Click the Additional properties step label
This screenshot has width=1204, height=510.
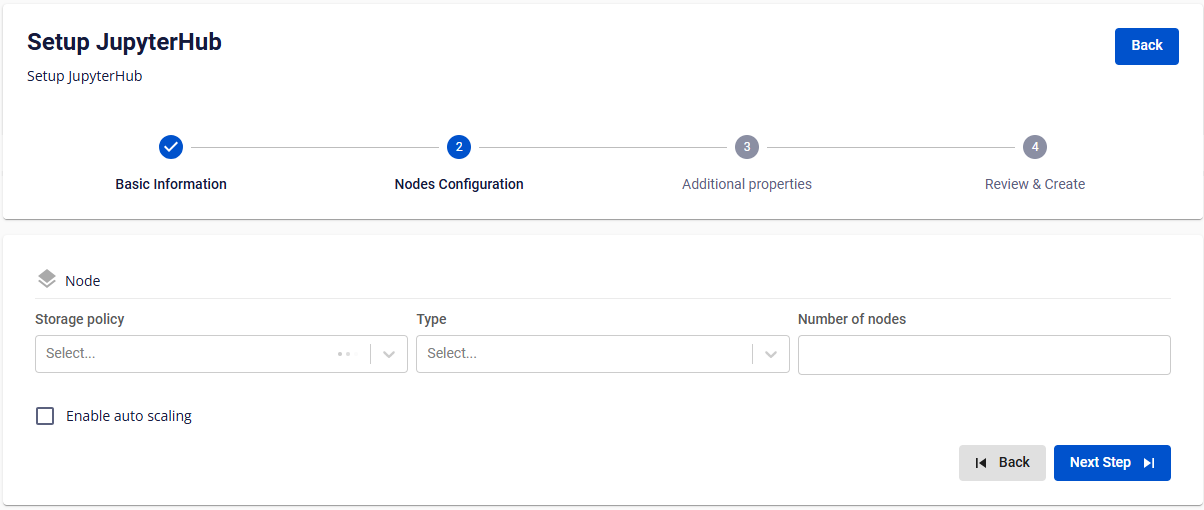pos(747,184)
